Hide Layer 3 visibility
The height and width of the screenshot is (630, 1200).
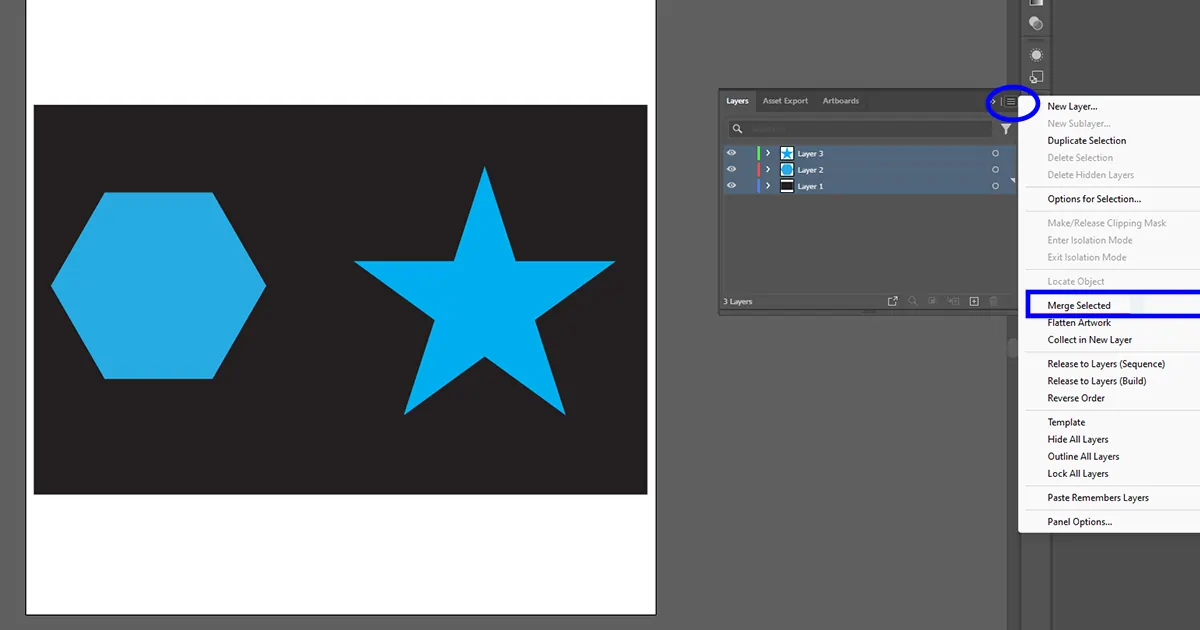[x=731, y=152]
